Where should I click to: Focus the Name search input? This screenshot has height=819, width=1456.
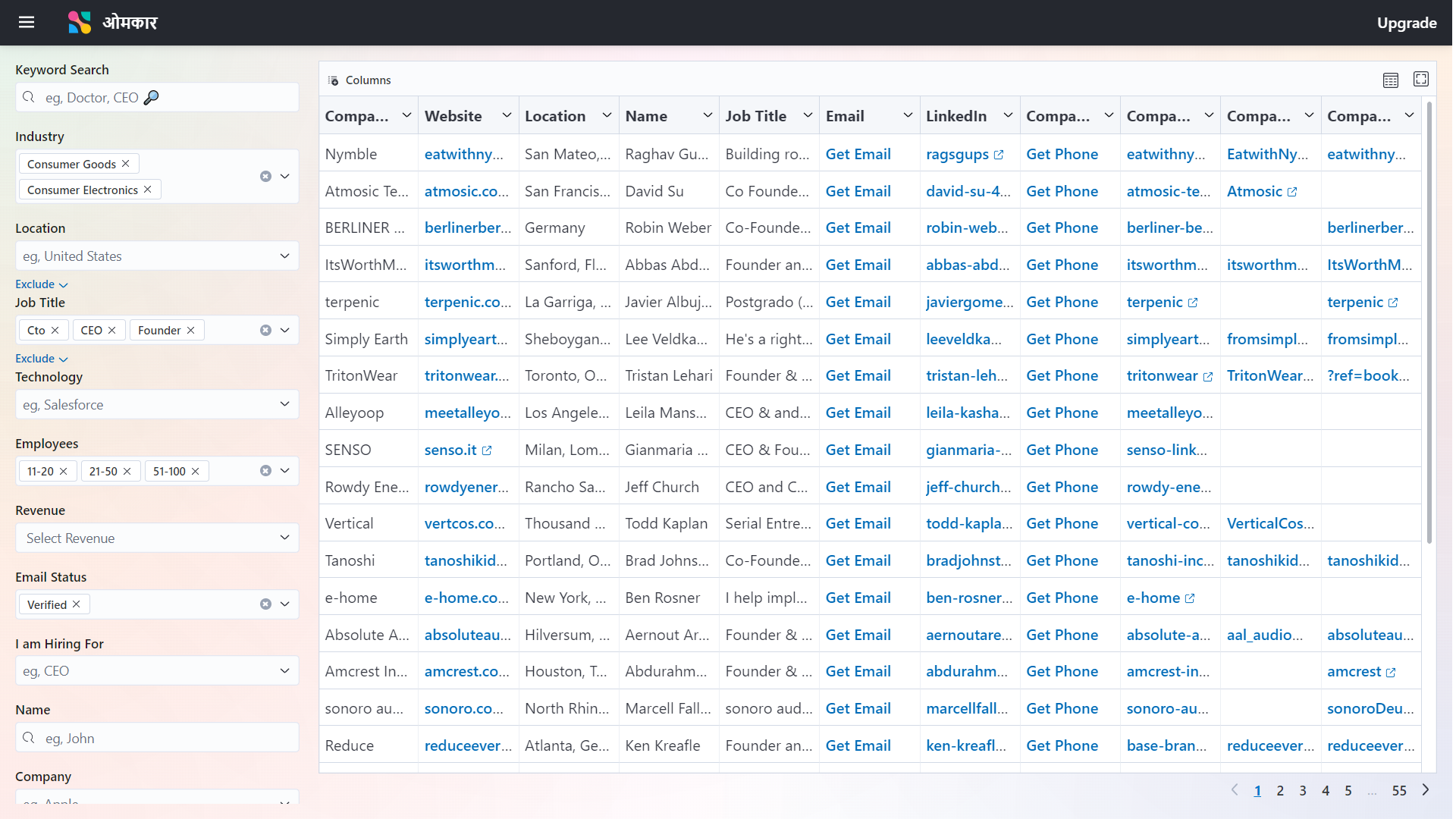157,738
